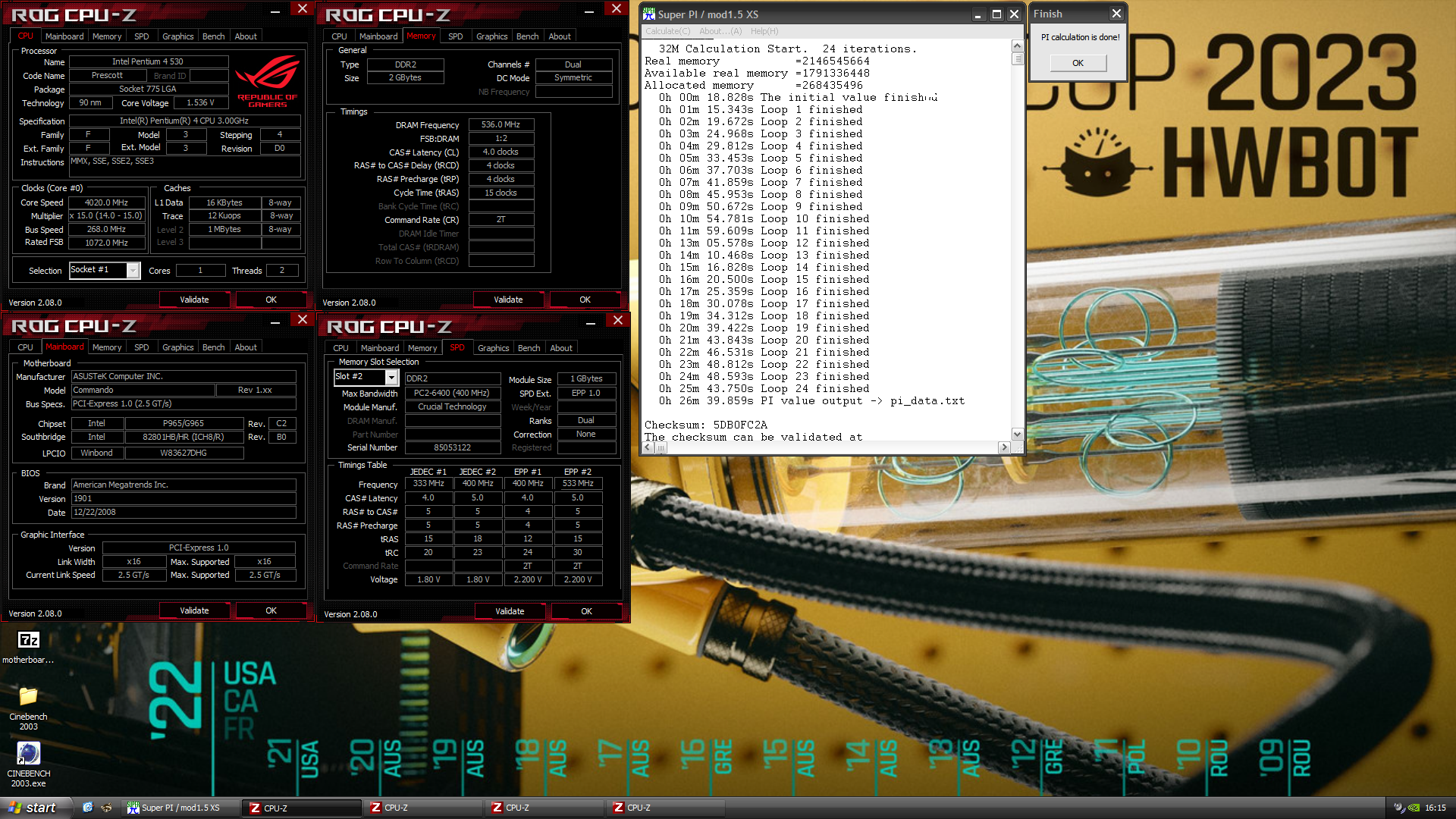Click the serial number '85053122' field
This screenshot has height=819, width=1456.
point(453,447)
